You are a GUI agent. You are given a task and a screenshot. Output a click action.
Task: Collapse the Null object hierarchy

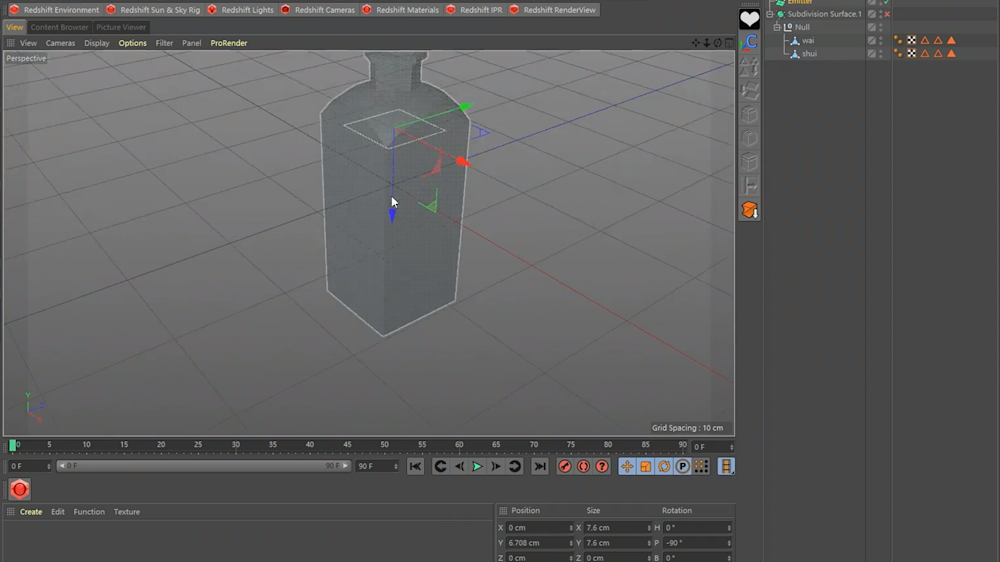tap(777, 27)
